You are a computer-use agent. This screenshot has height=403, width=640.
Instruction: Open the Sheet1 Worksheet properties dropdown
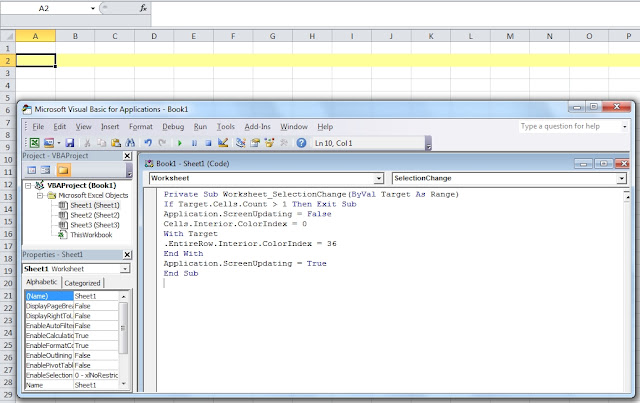(125, 269)
